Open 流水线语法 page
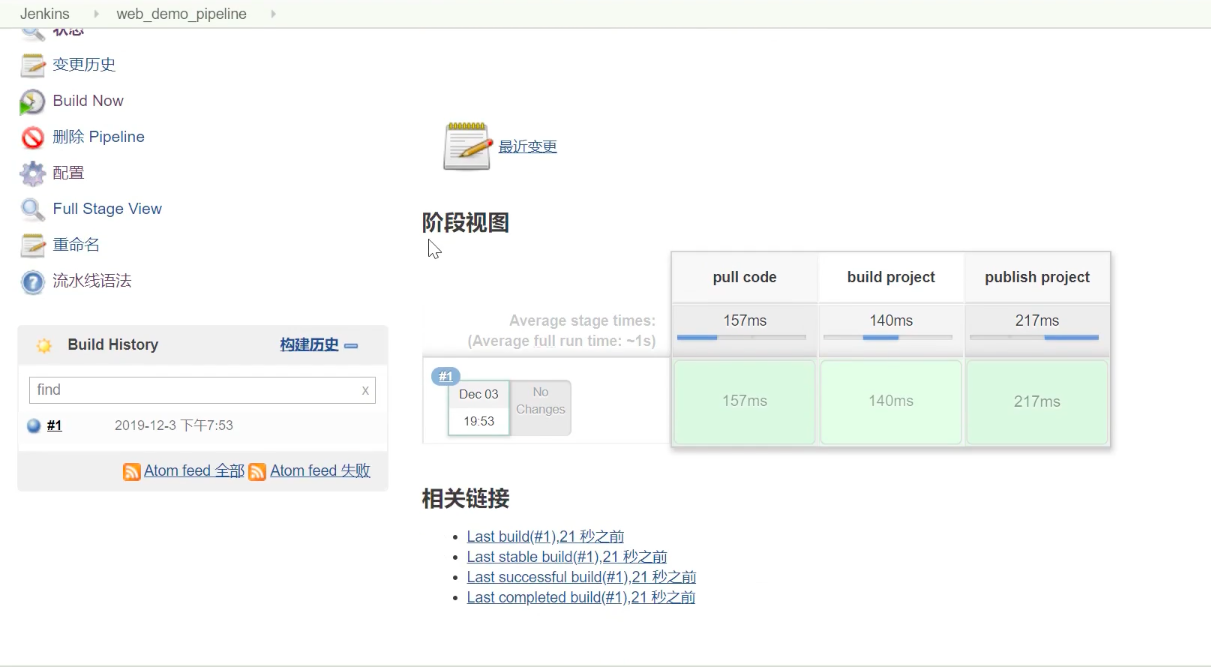This screenshot has height=667, width=1211. point(92,281)
